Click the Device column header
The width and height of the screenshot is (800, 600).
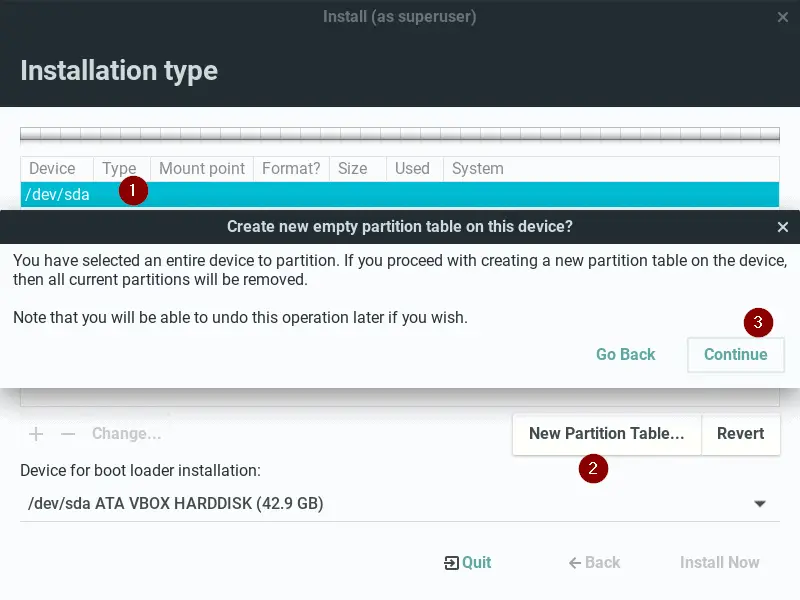click(57, 169)
